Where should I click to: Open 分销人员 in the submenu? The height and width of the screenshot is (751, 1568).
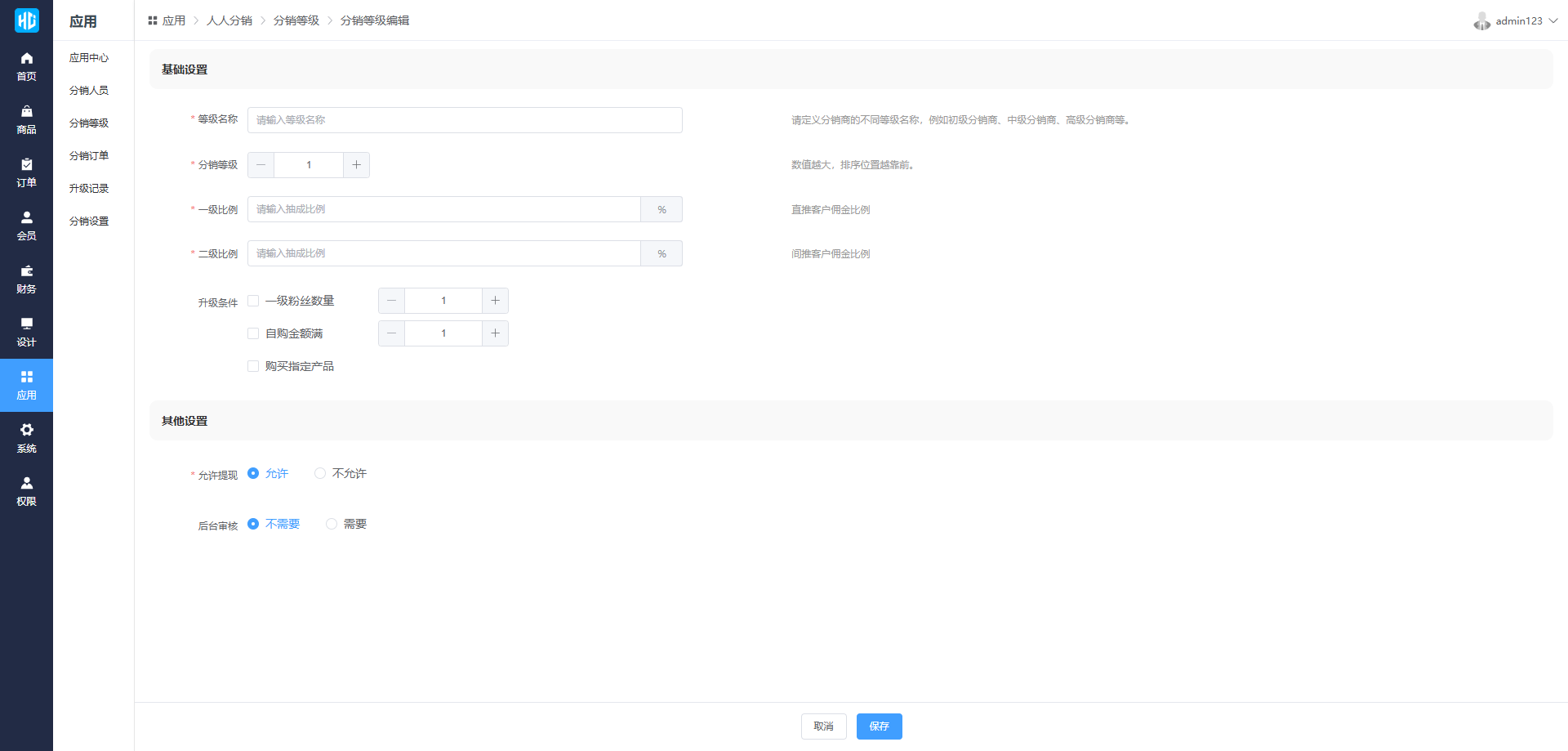click(89, 91)
